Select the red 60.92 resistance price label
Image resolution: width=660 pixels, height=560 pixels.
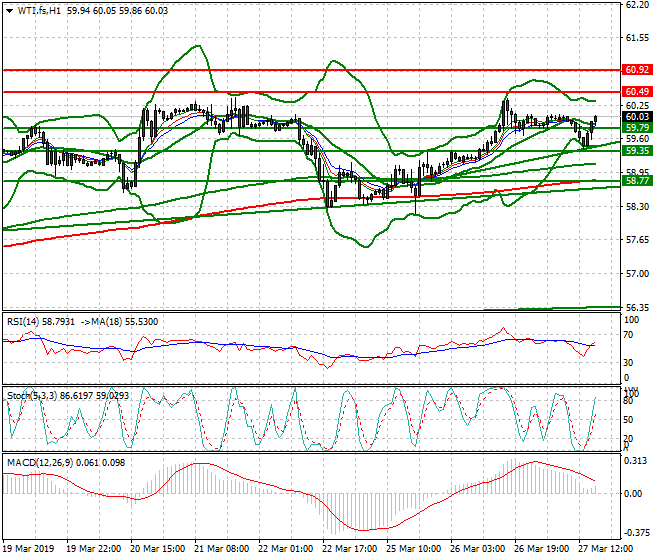[637, 69]
